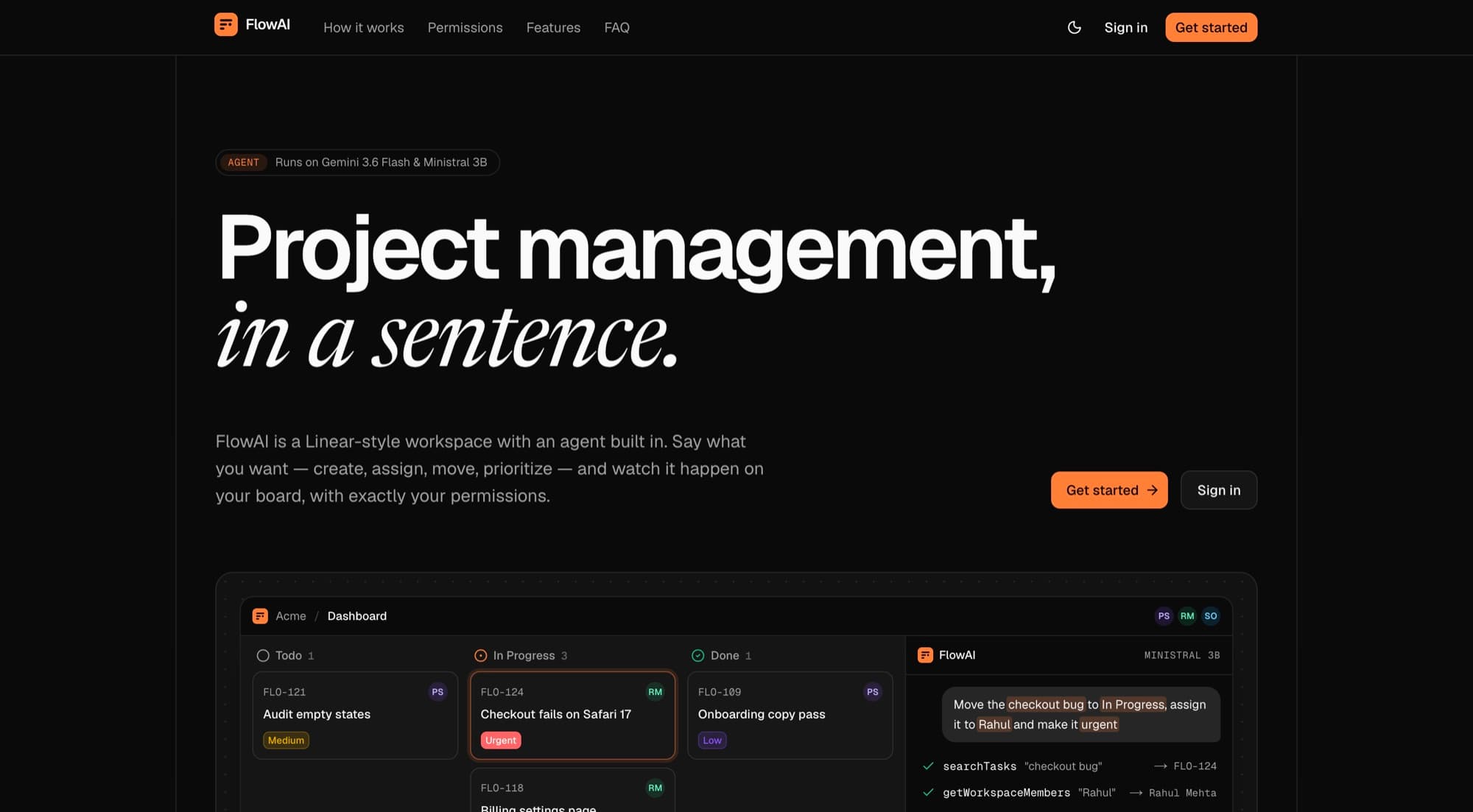Click the AGENT badge pill
1473x812 pixels.
243,162
